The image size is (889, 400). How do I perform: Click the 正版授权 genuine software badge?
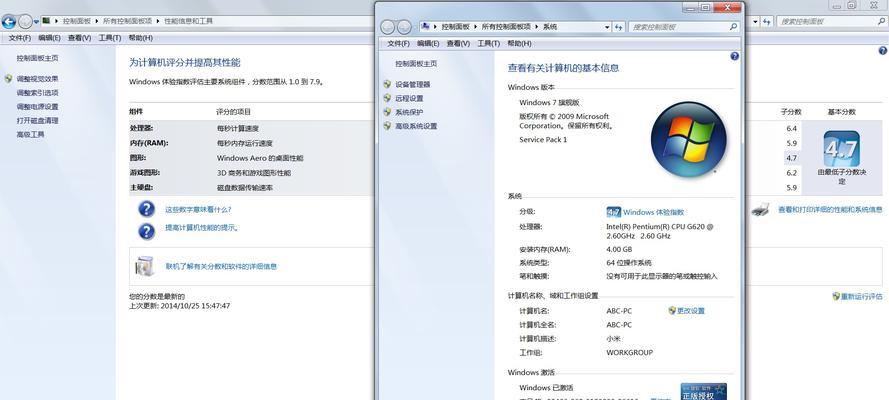[x=703, y=392]
